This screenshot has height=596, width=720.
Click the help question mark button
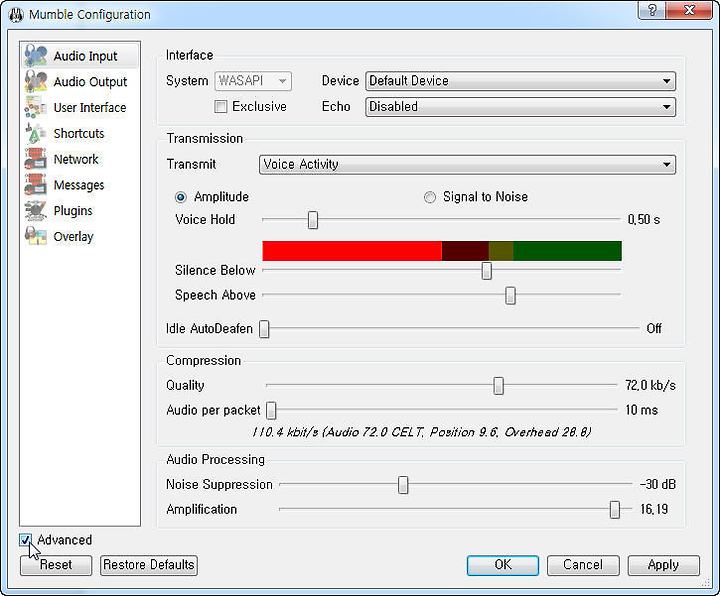pyautogui.click(x=651, y=10)
